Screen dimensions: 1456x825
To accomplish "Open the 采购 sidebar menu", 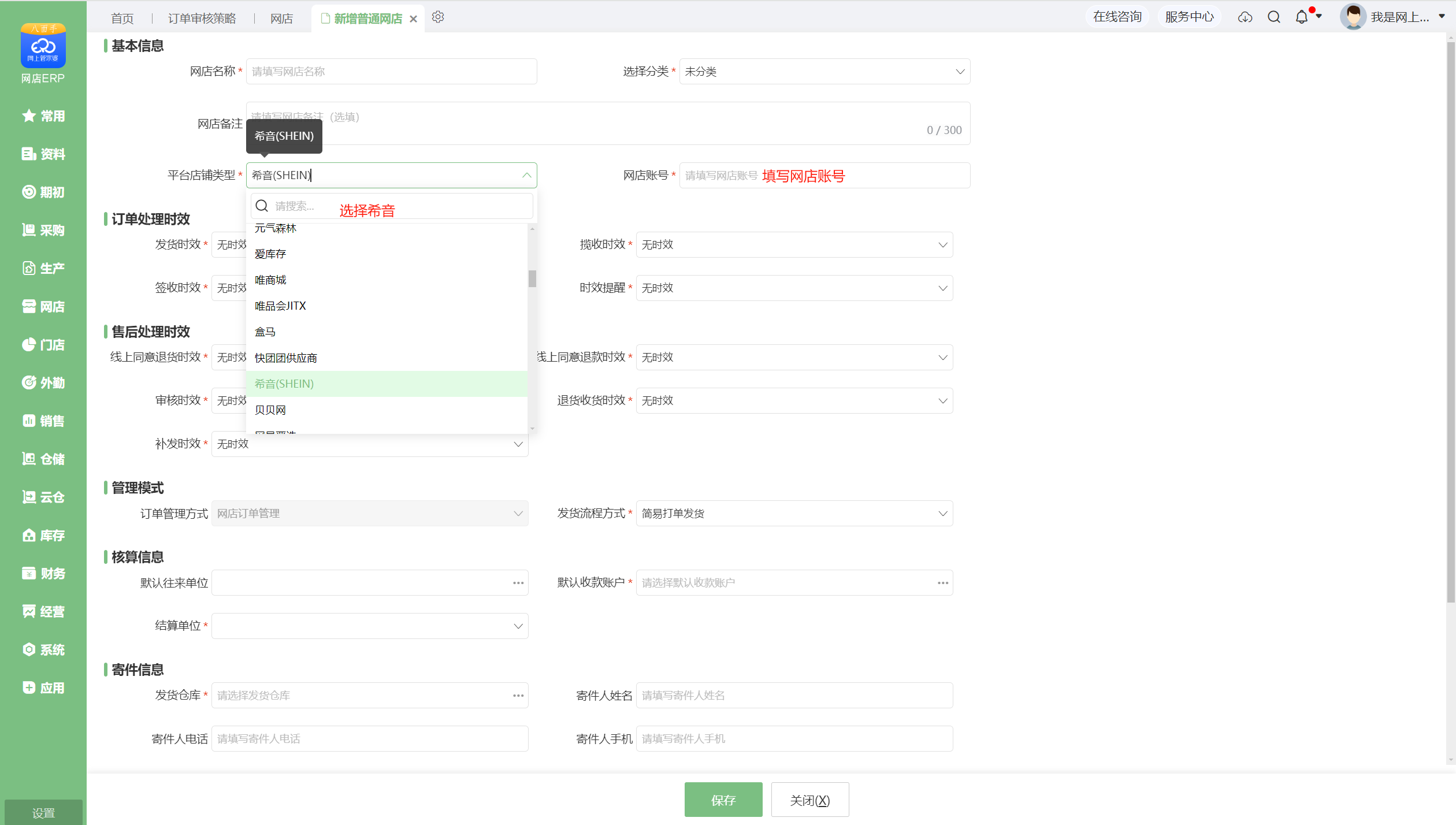I will (43, 231).
